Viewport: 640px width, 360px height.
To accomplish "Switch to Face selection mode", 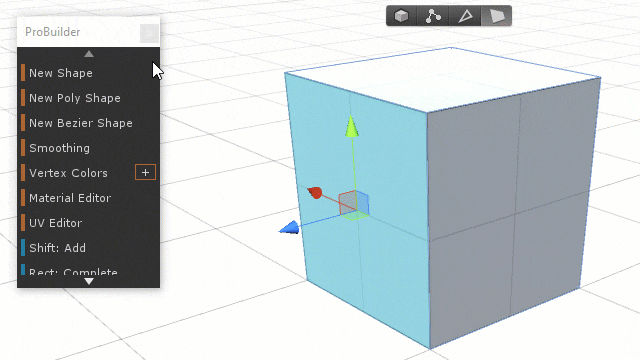I will (496, 16).
